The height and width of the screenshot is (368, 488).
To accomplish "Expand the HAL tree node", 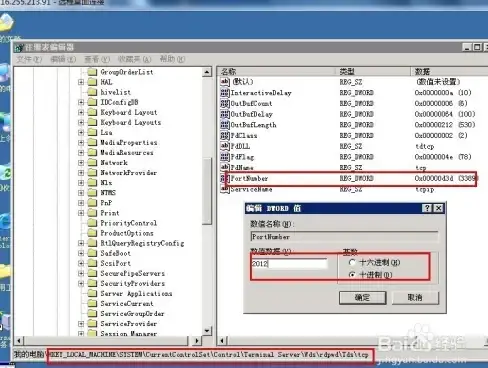I will [x=81, y=82].
